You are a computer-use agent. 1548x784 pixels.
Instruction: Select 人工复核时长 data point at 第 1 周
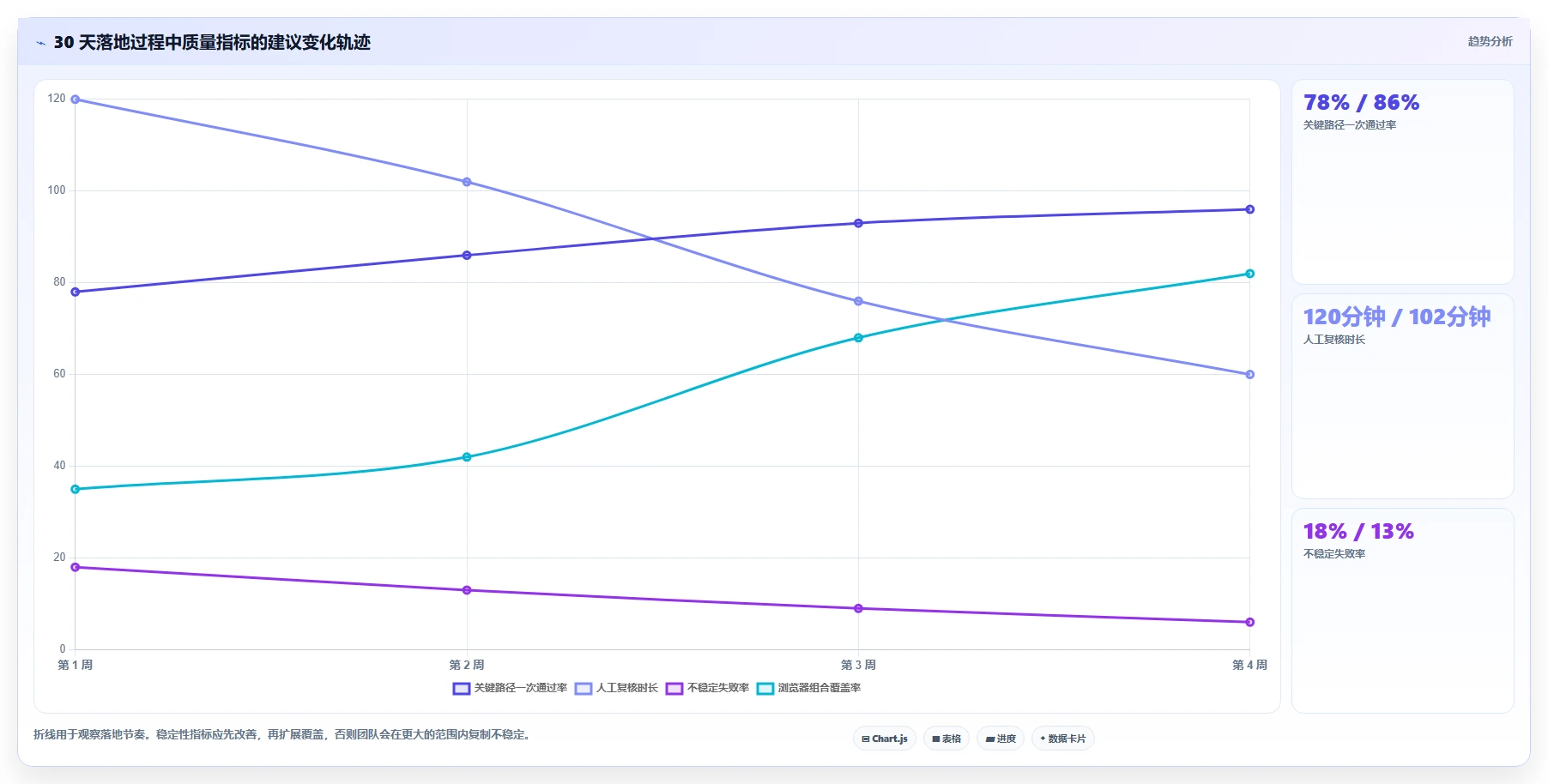[x=76, y=100]
